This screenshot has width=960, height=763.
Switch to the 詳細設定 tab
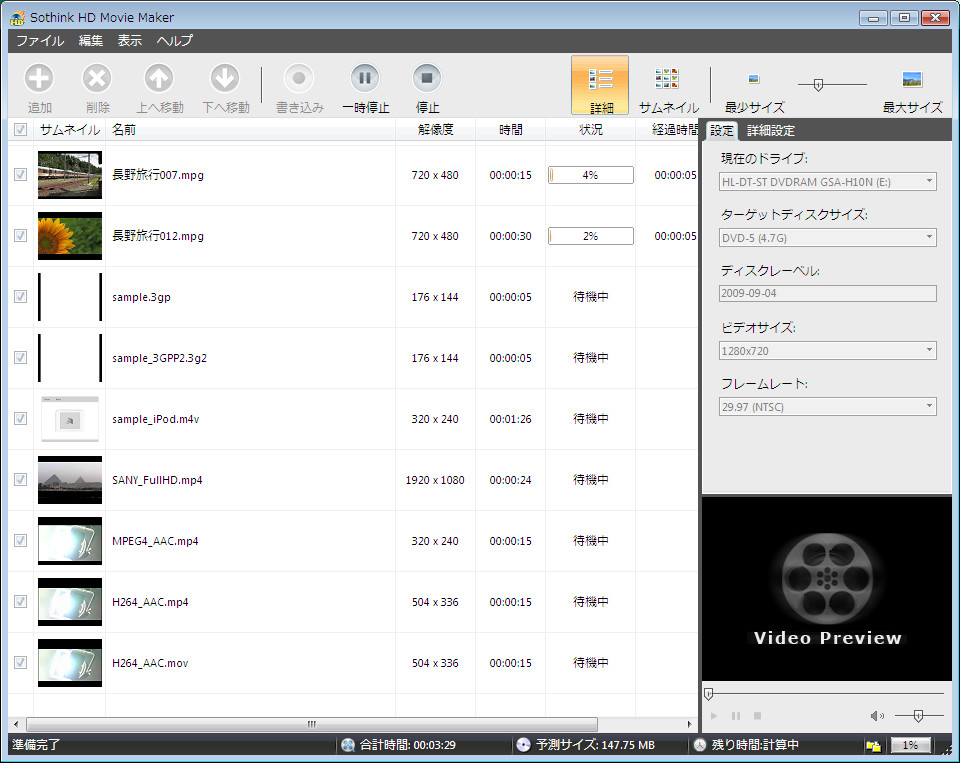[x=771, y=130]
